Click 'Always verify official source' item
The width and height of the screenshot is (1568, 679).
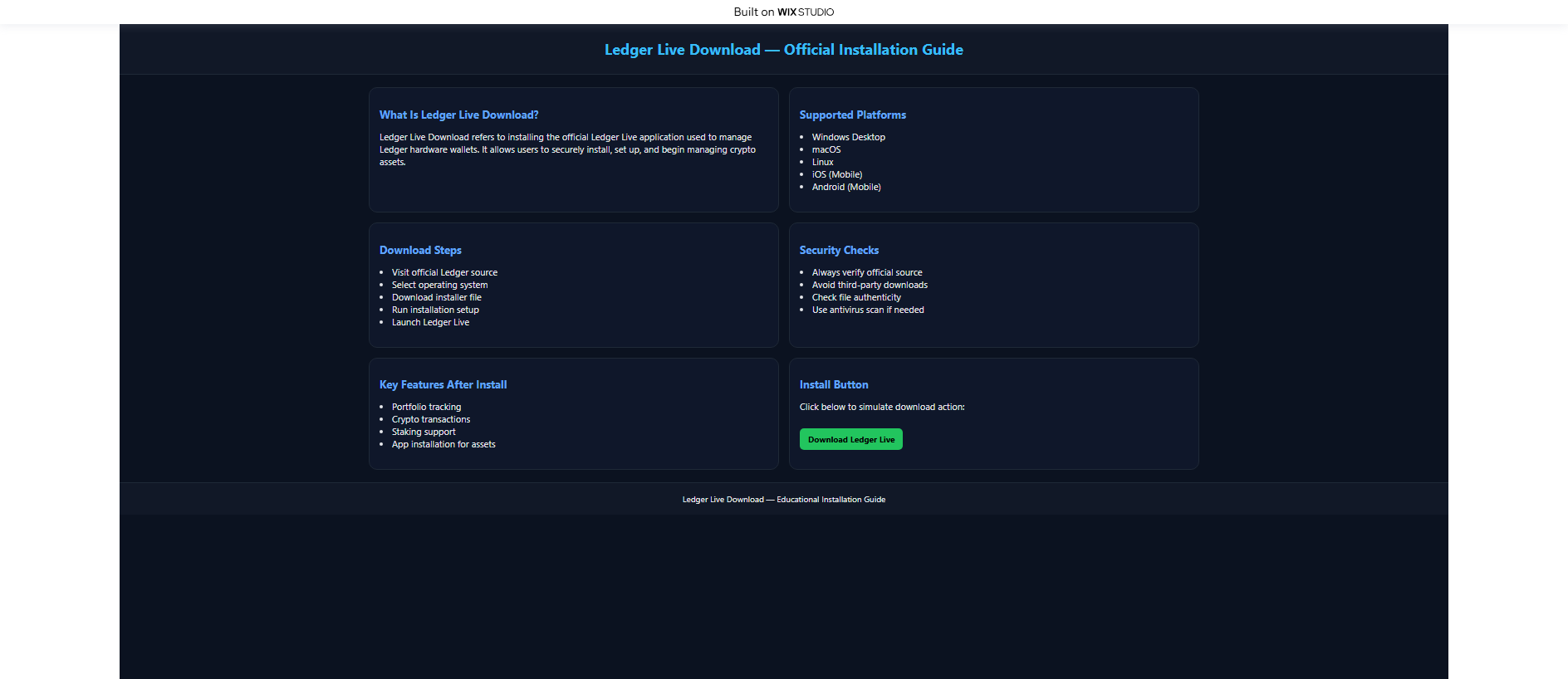(867, 272)
